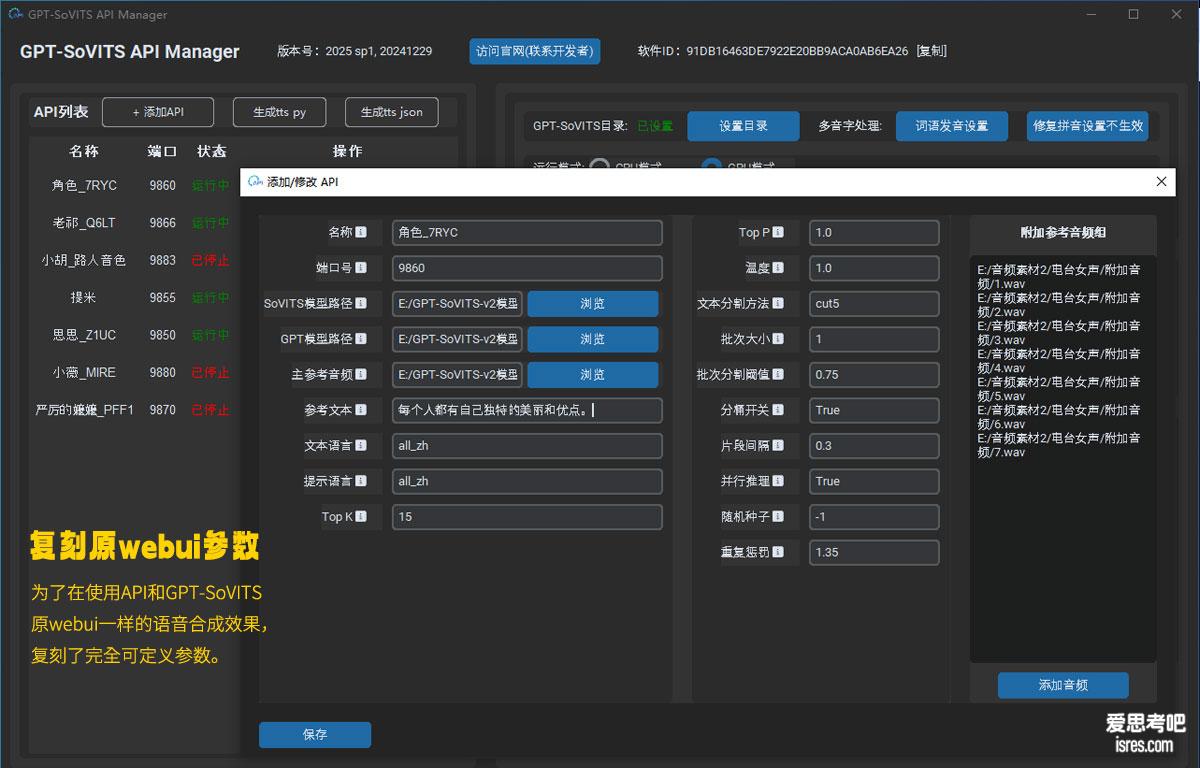Browse for GPT模型路径 with 浏览
1200x768 pixels.
[593, 339]
